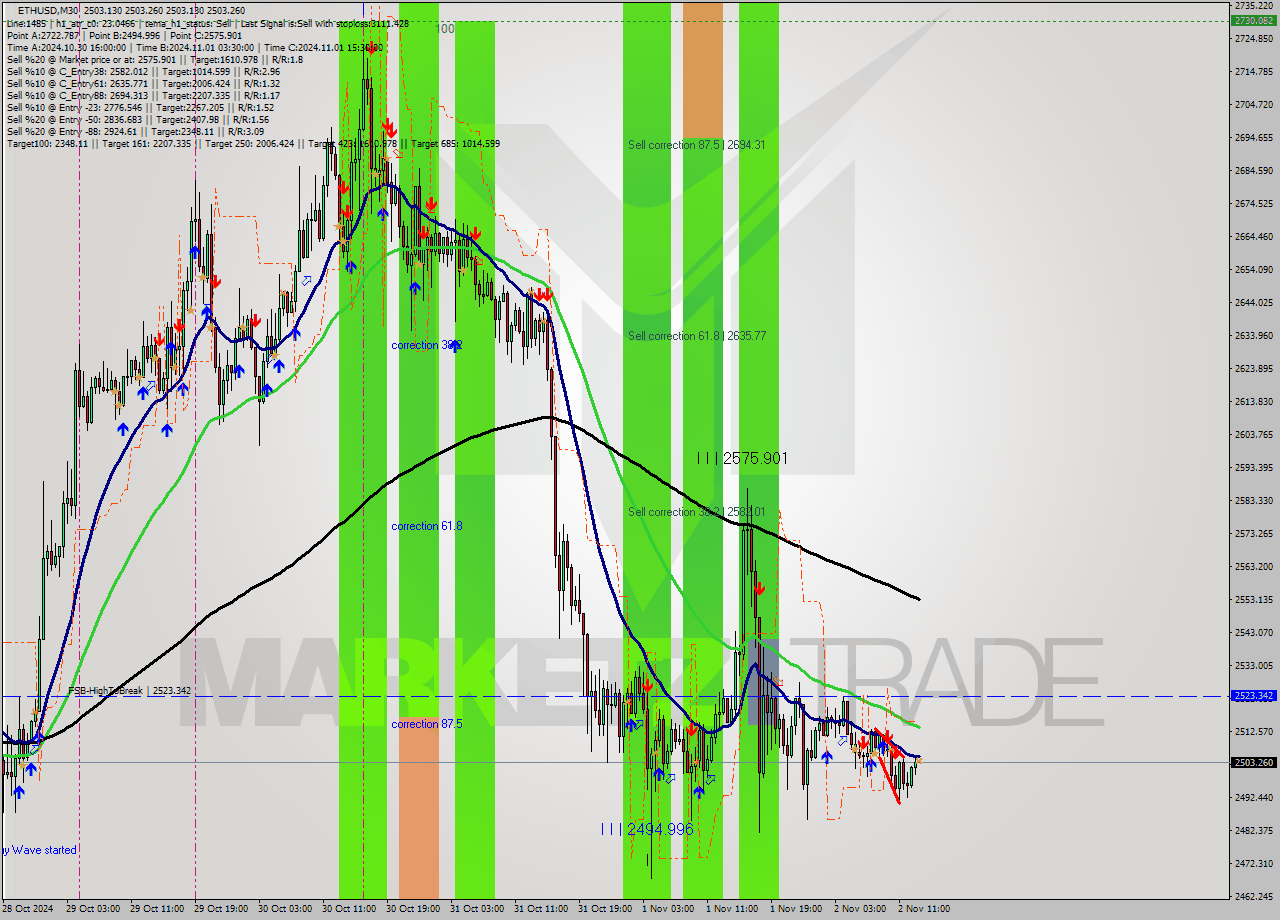Click the current price tag 2503.260
Screen dimensions: 1280x920
(1254, 763)
